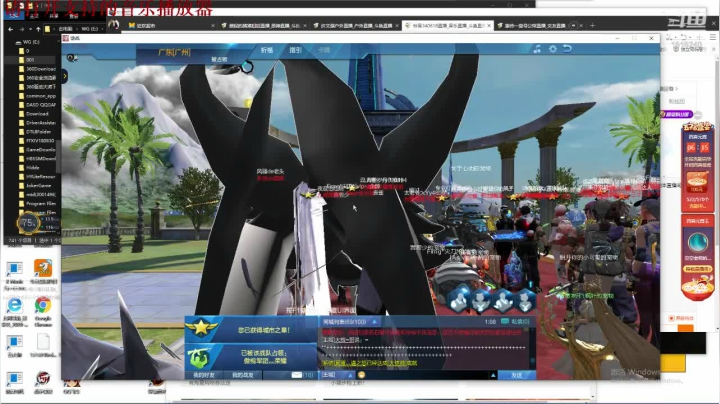Click the blue return arrow icon in game
The width and height of the screenshot is (720, 404).
[568, 49]
